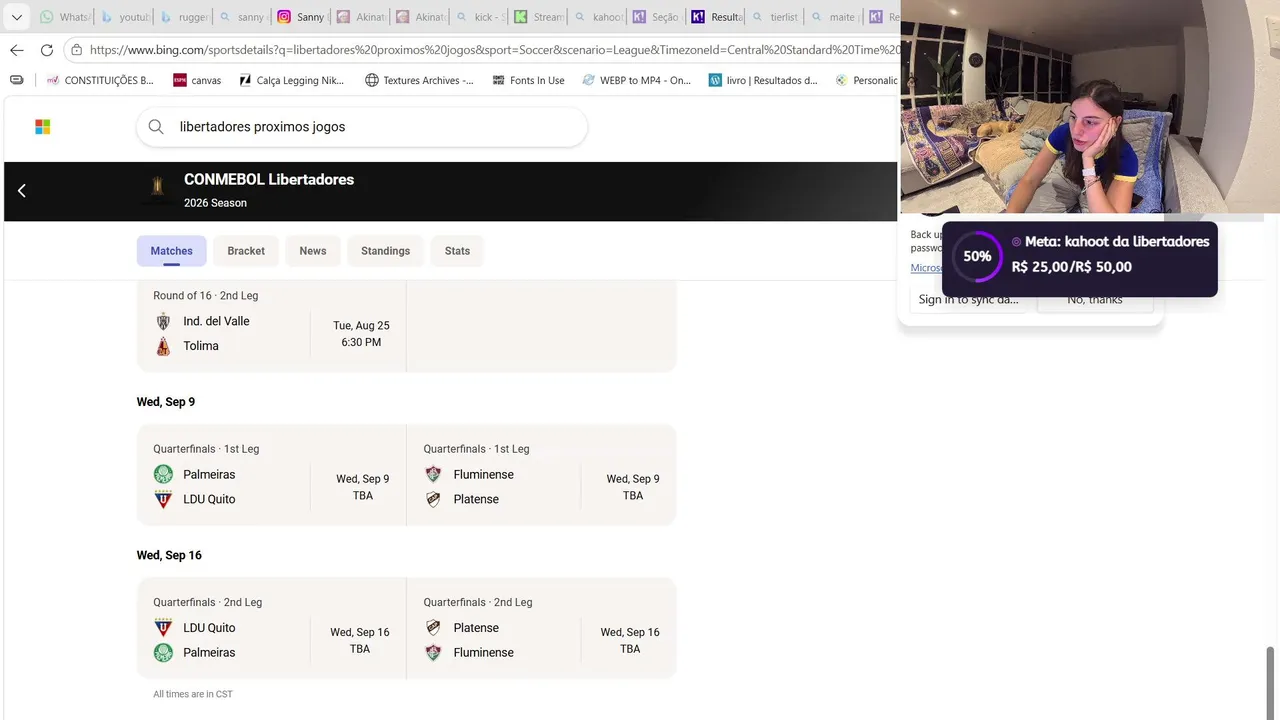Click LDU Quito crest in Sep 9 match

coord(163,499)
